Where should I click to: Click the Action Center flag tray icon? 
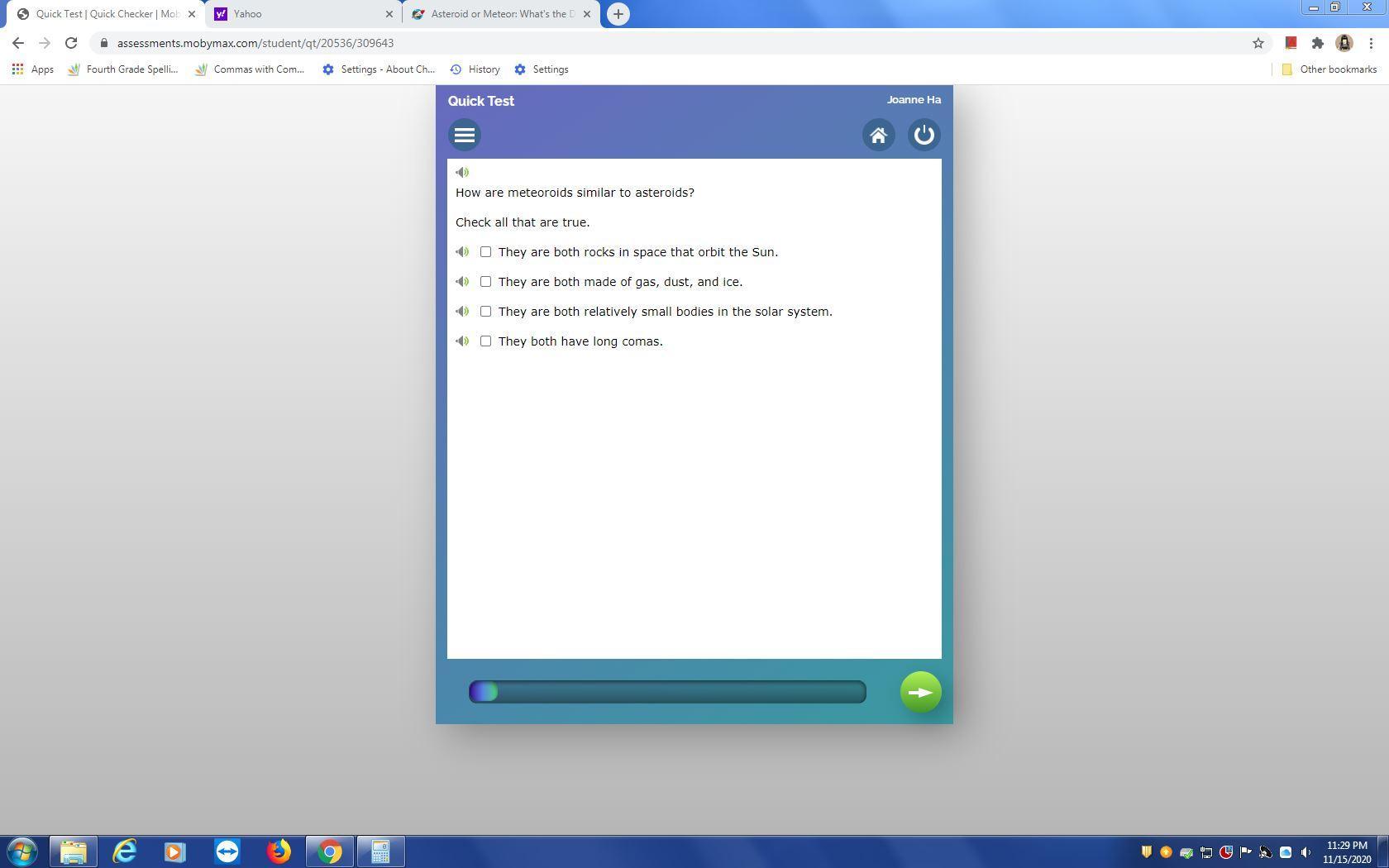click(1245, 852)
